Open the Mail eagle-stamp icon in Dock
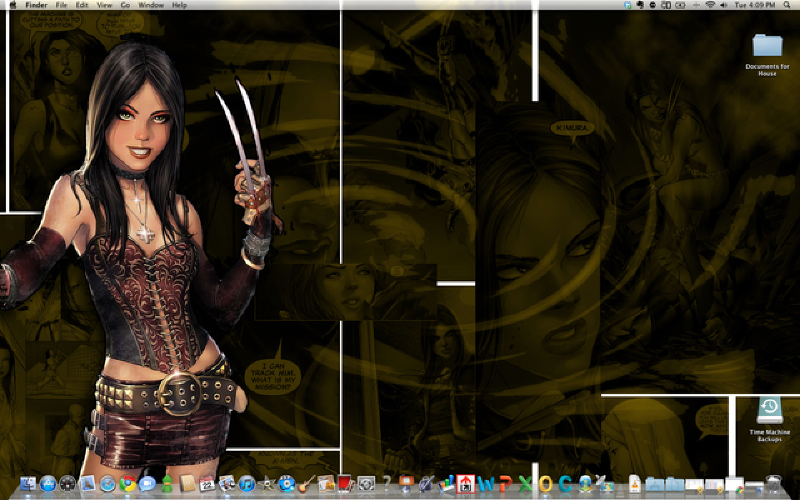This screenshot has width=800, height=500. pos(88,483)
